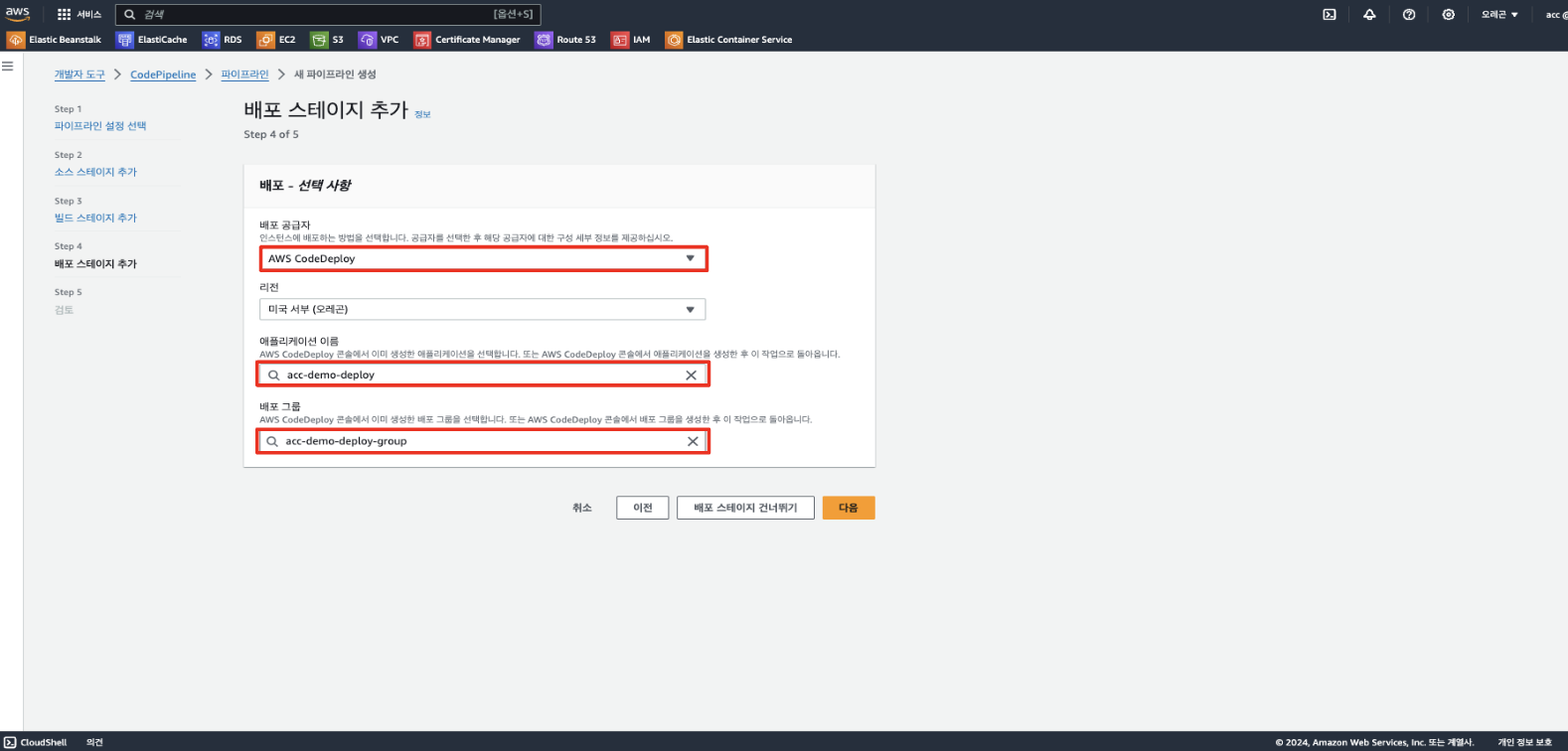The width and height of the screenshot is (1568, 751).
Task: Open the acc account menu
Action: 1555,15
